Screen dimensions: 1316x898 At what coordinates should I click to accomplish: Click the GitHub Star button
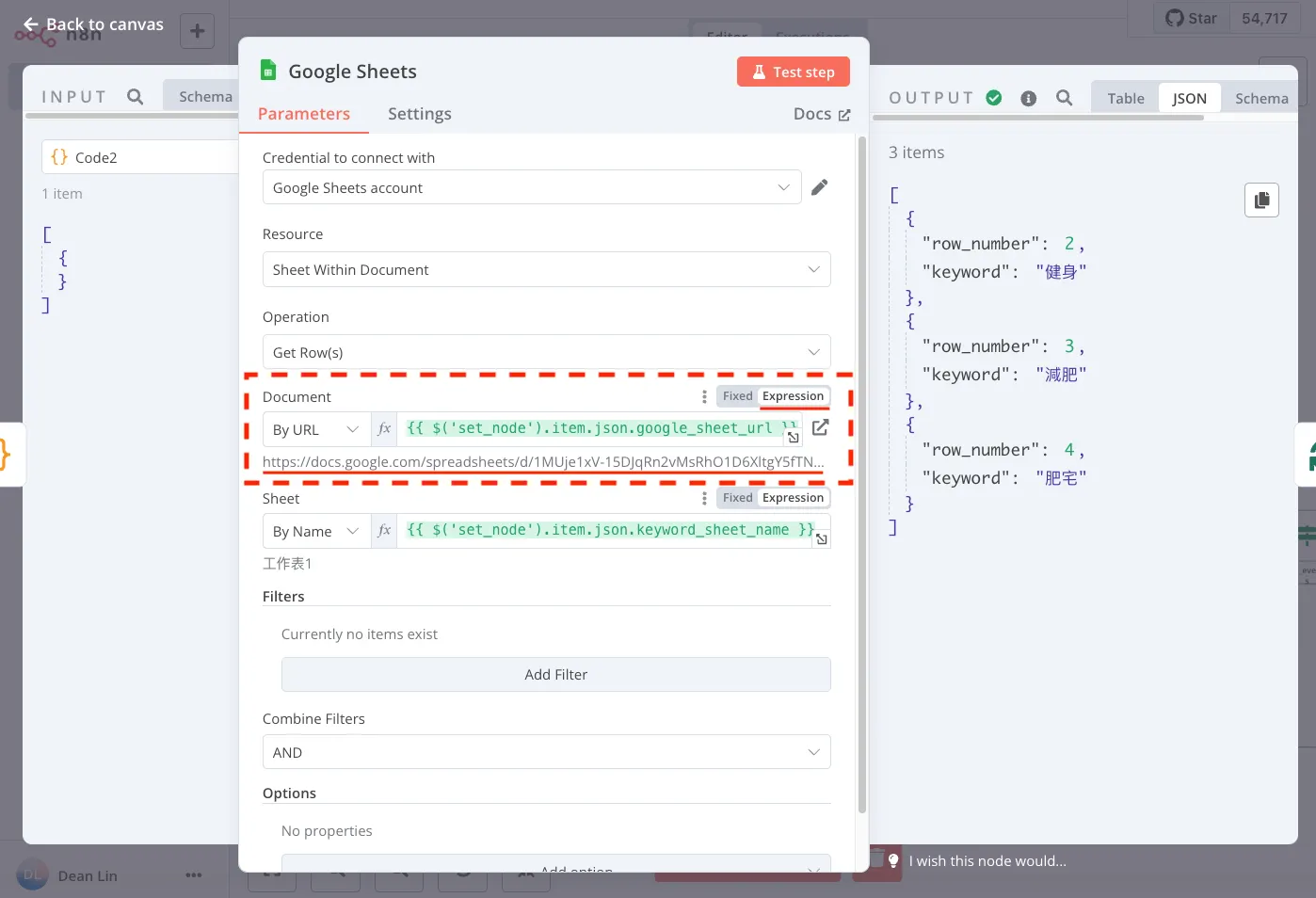click(1192, 19)
